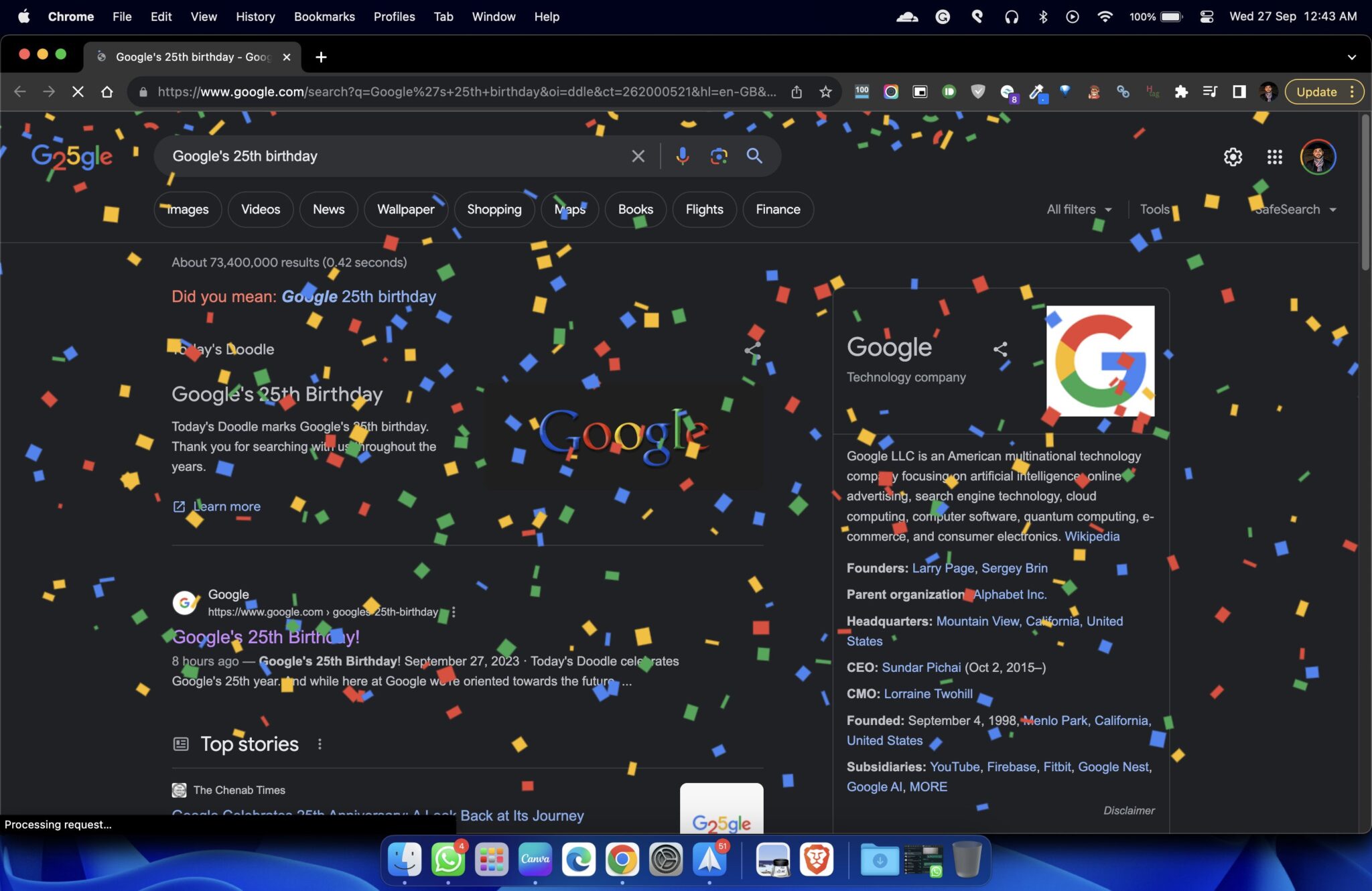Open Canva from the Dock
The height and width of the screenshot is (891, 1372).
click(535, 860)
